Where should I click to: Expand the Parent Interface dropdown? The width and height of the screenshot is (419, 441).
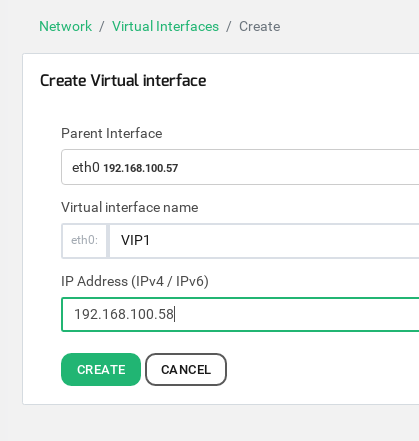tap(240, 167)
